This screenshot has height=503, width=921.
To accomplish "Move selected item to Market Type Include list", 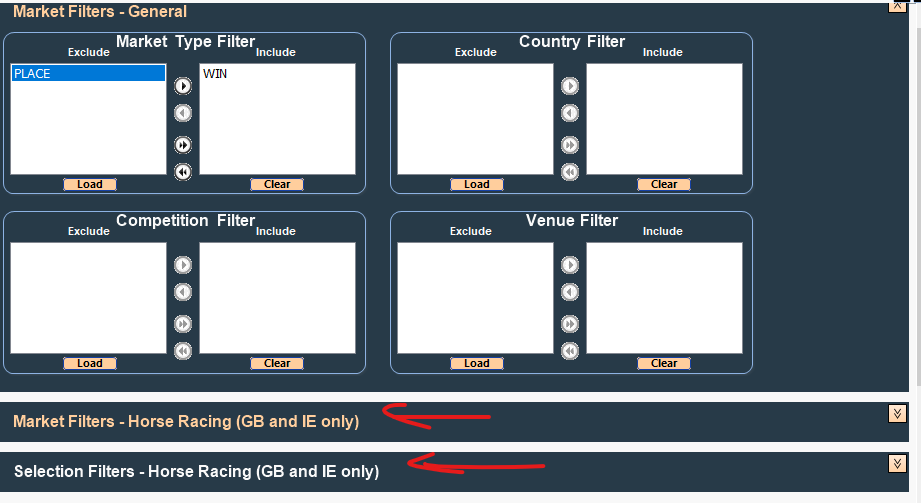I will tap(183, 86).
